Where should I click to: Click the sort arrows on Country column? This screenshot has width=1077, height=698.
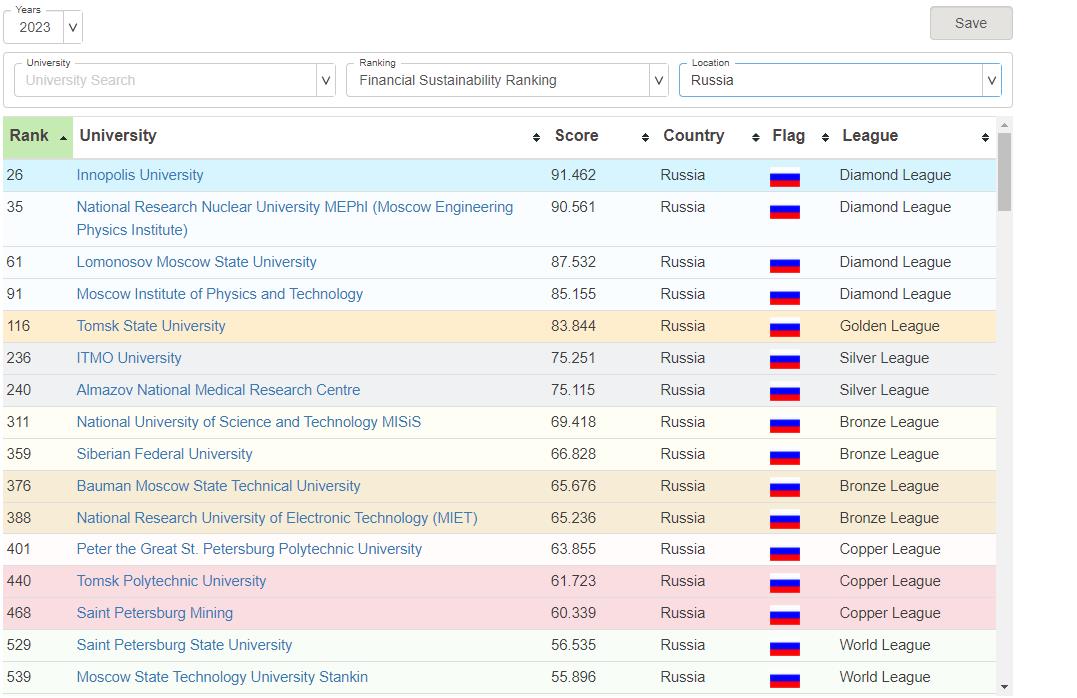click(x=755, y=137)
